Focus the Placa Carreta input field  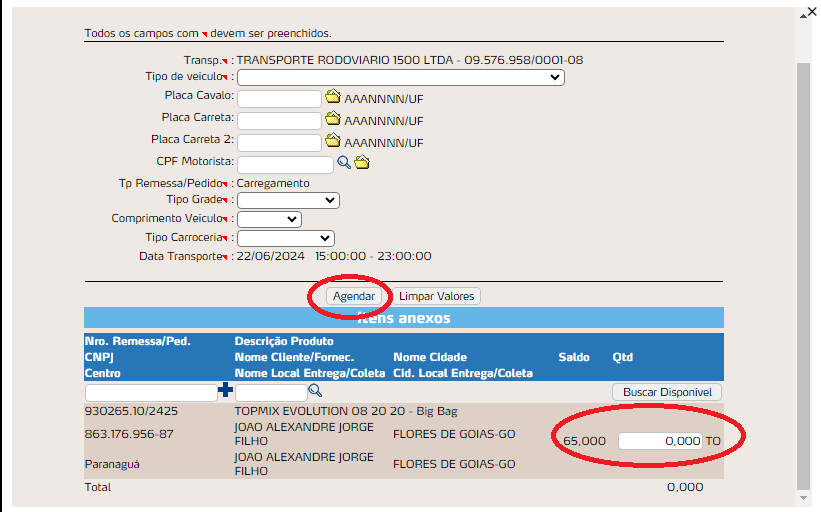tap(279, 121)
